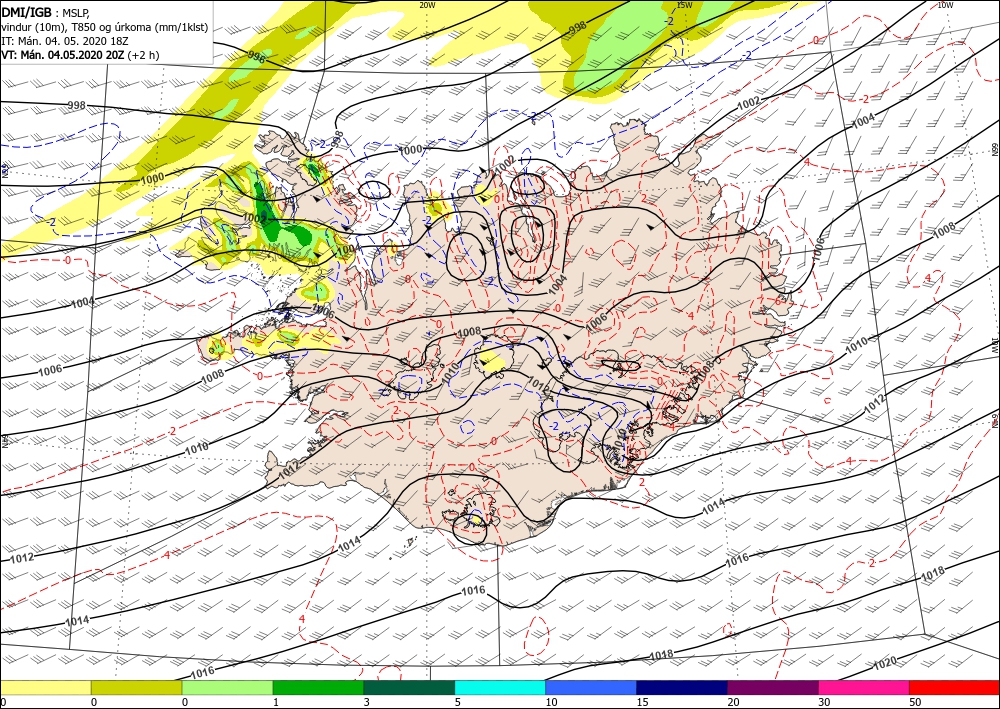Click the legend value '50'

915,702
